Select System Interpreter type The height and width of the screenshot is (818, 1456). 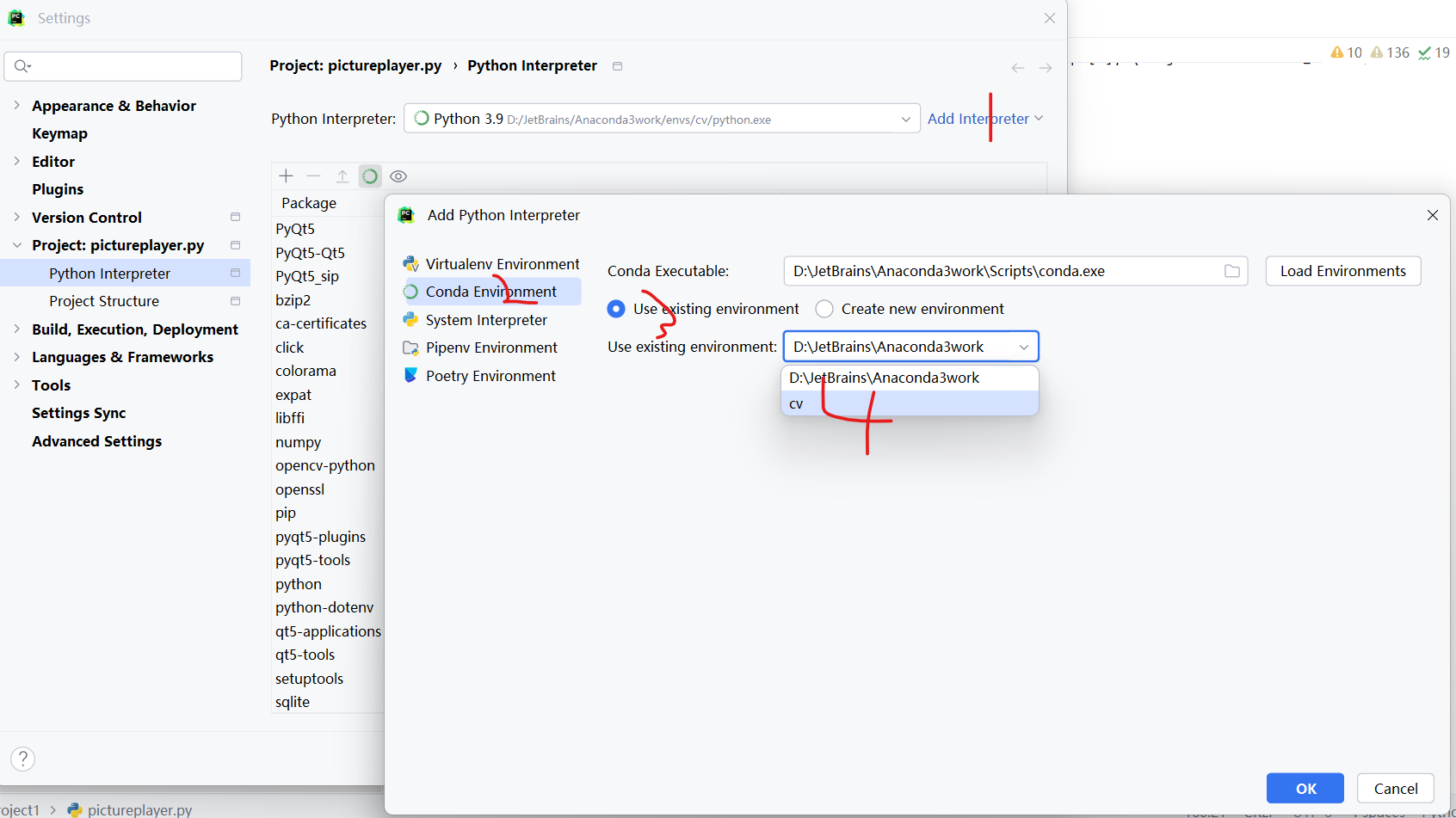(x=491, y=320)
